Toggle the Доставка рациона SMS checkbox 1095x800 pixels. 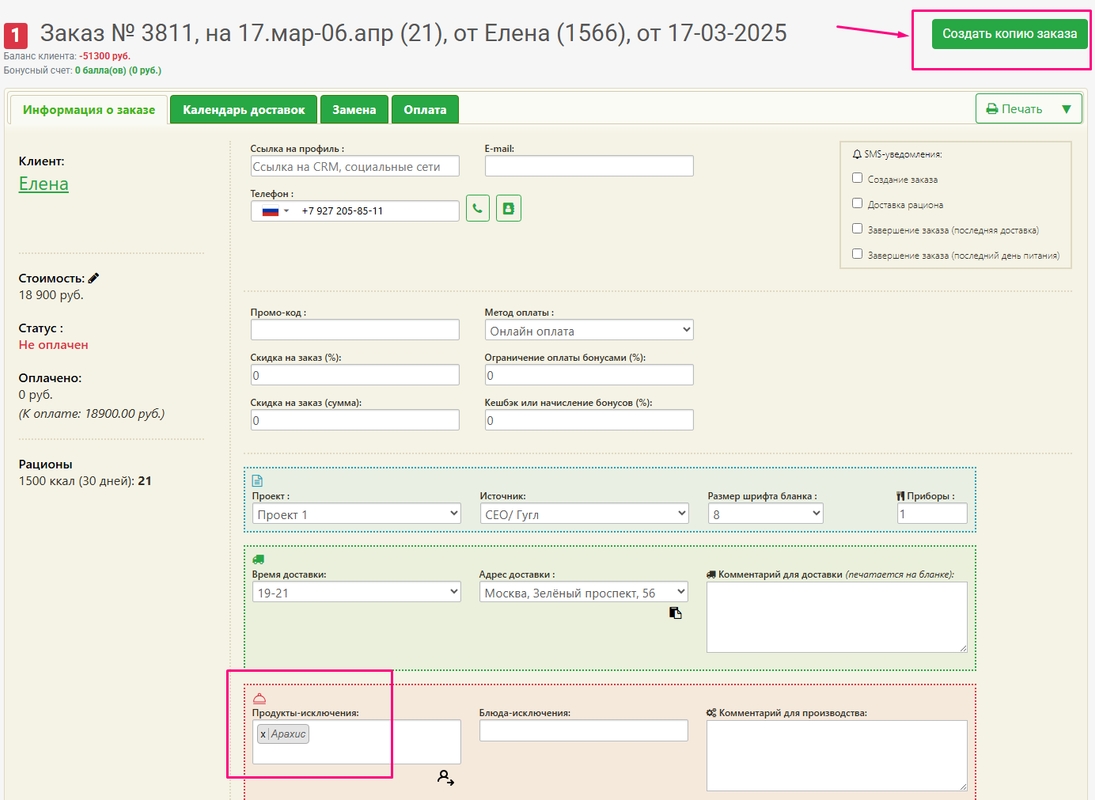[x=857, y=204]
